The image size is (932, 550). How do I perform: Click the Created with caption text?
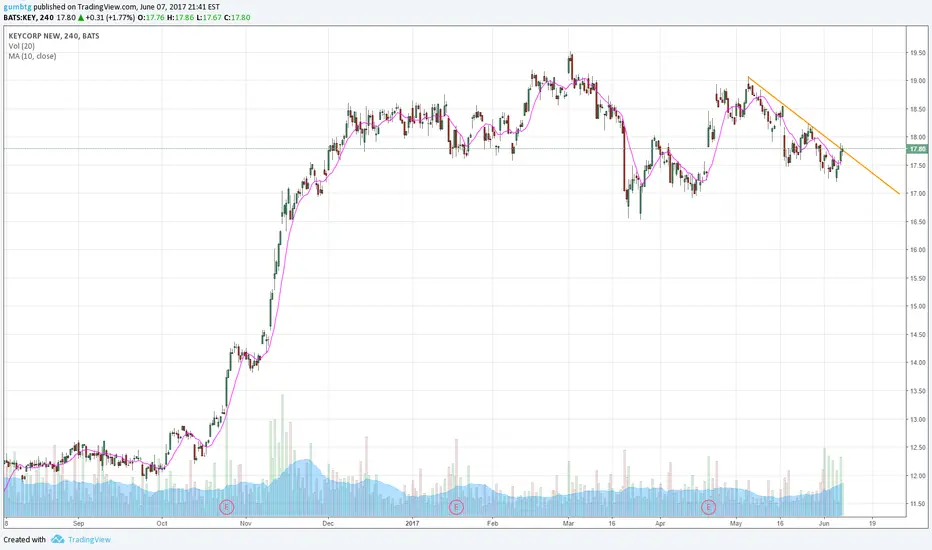24,540
